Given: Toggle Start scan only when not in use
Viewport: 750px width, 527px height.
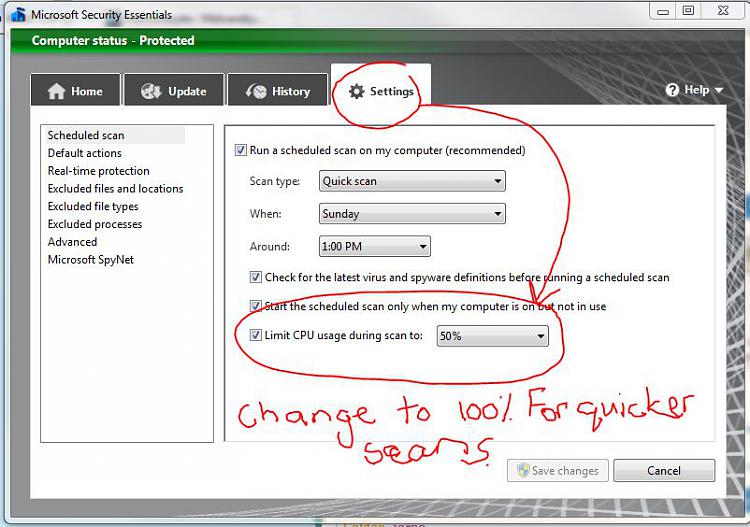Looking at the screenshot, I should point(255,306).
